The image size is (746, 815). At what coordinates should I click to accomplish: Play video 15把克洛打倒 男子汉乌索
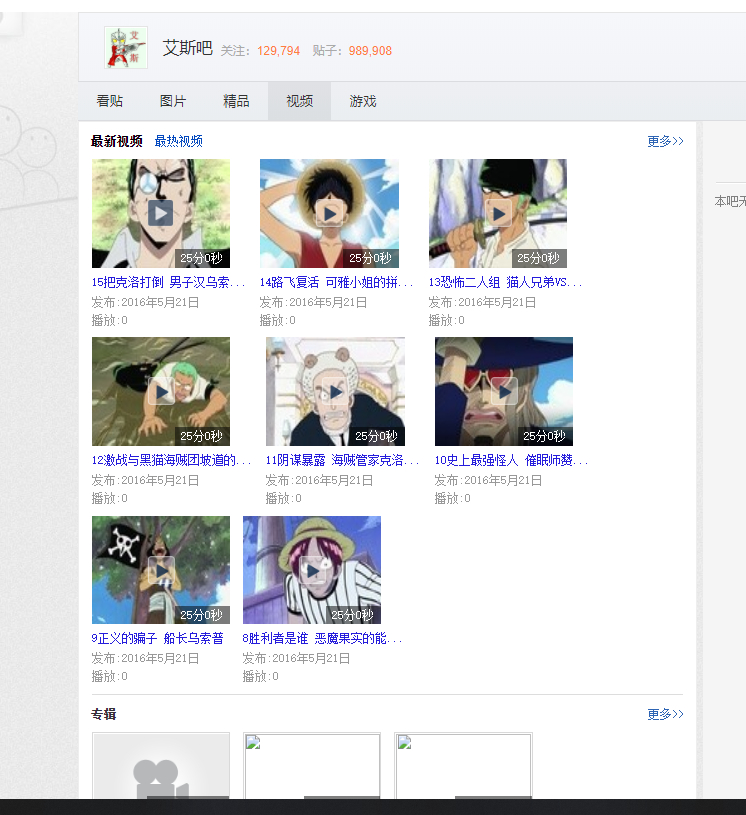(161, 213)
